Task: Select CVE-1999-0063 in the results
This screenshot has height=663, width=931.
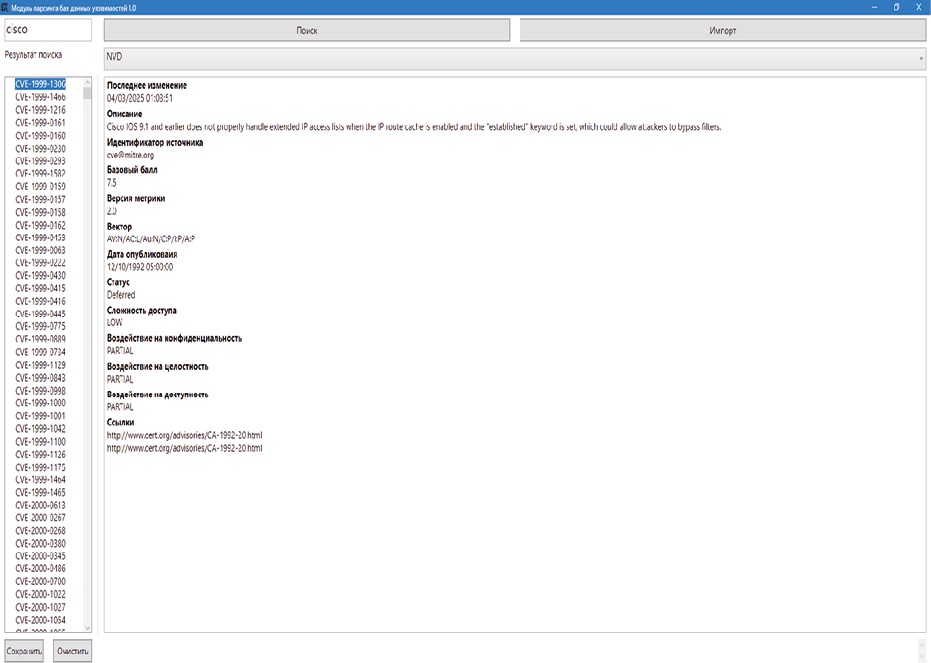Action: tap(40, 250)
